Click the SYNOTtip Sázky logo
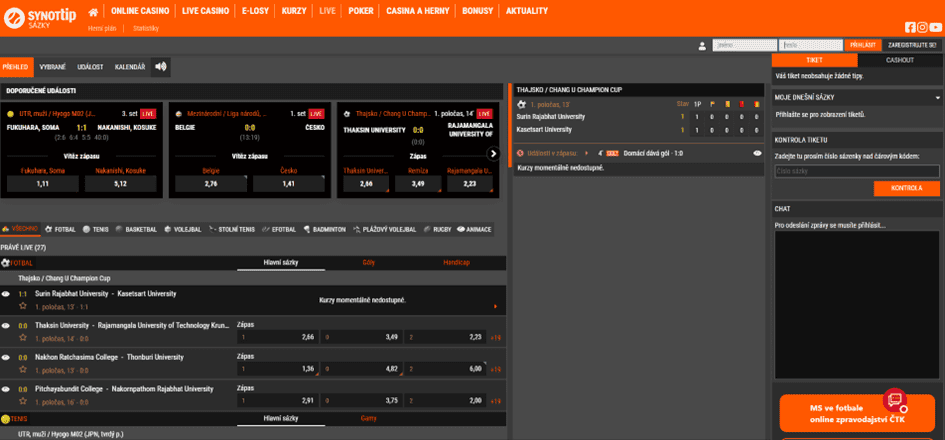The width and height of the screenshot is (945, 440). (x=40, y=18)
